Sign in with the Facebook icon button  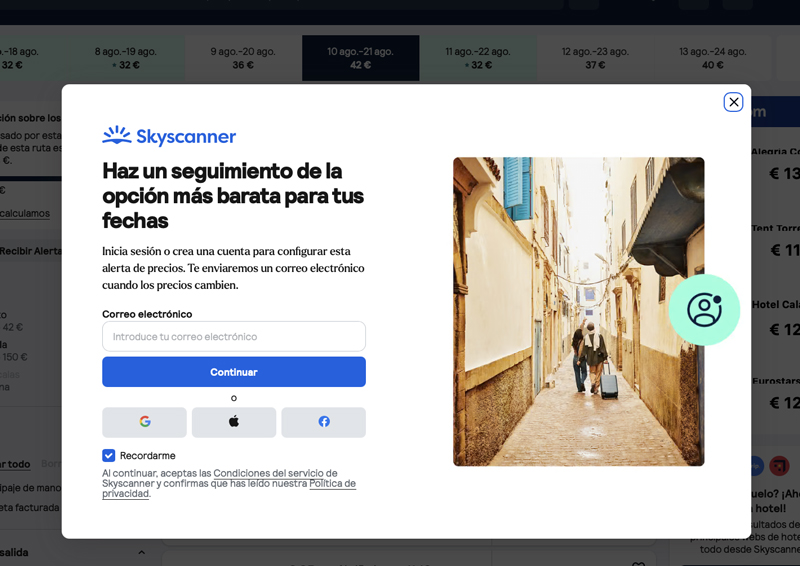coord(323,422)
